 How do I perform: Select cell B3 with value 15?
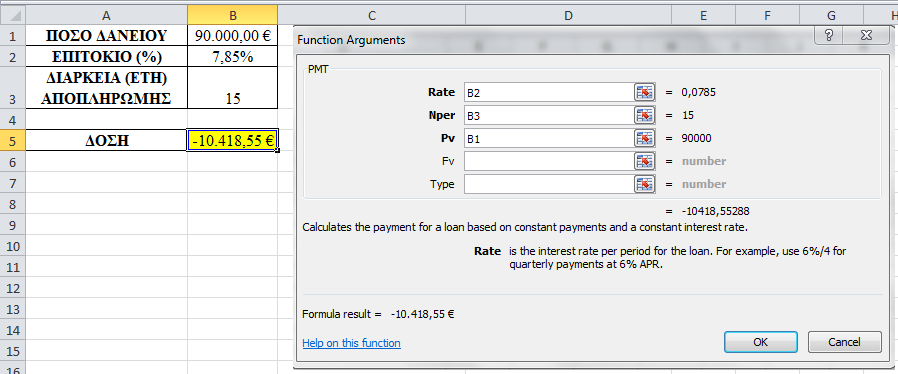click(233, 88)
